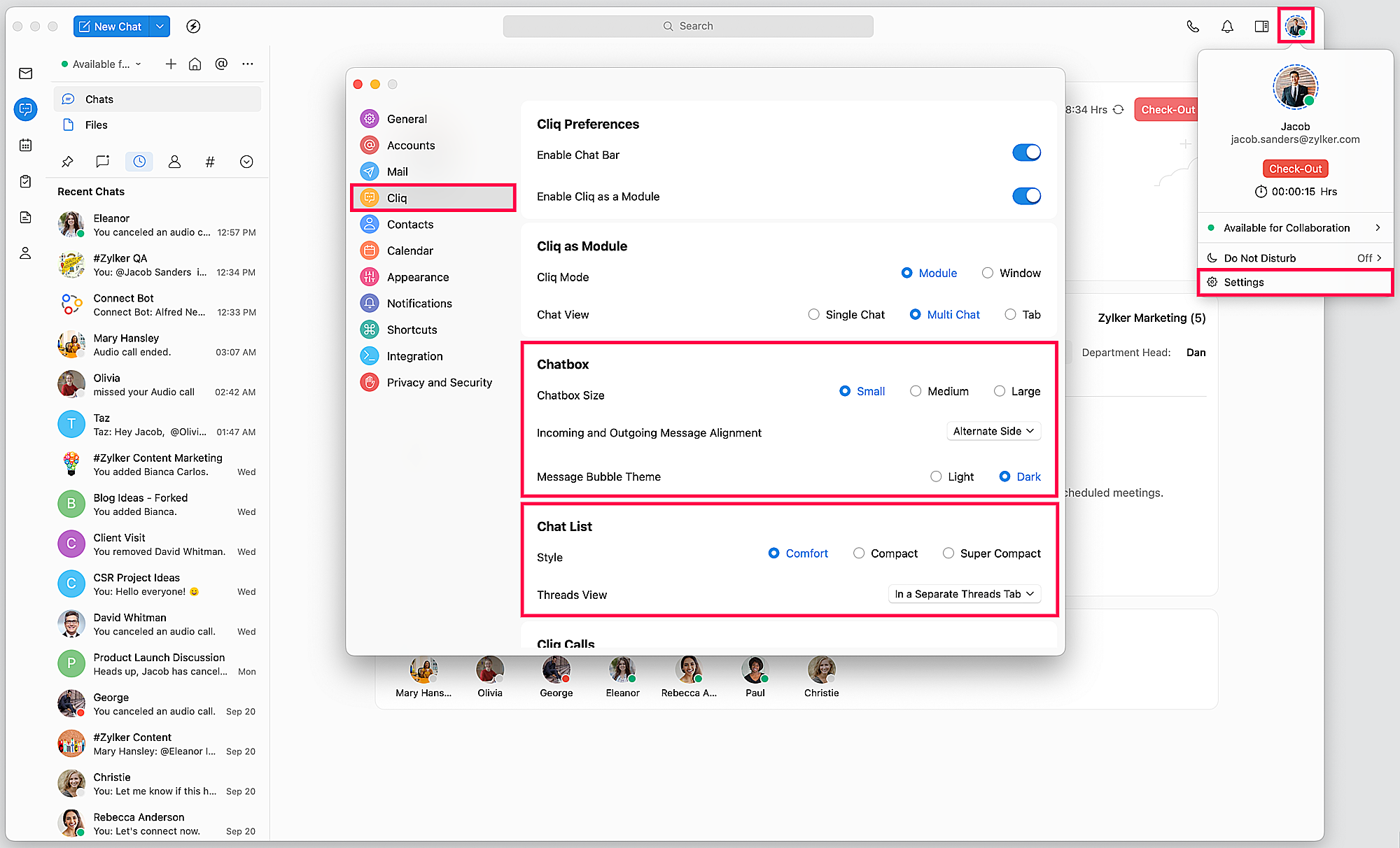Toggle the Enable Cliq as a Module switch

(x=1026, y=197)
